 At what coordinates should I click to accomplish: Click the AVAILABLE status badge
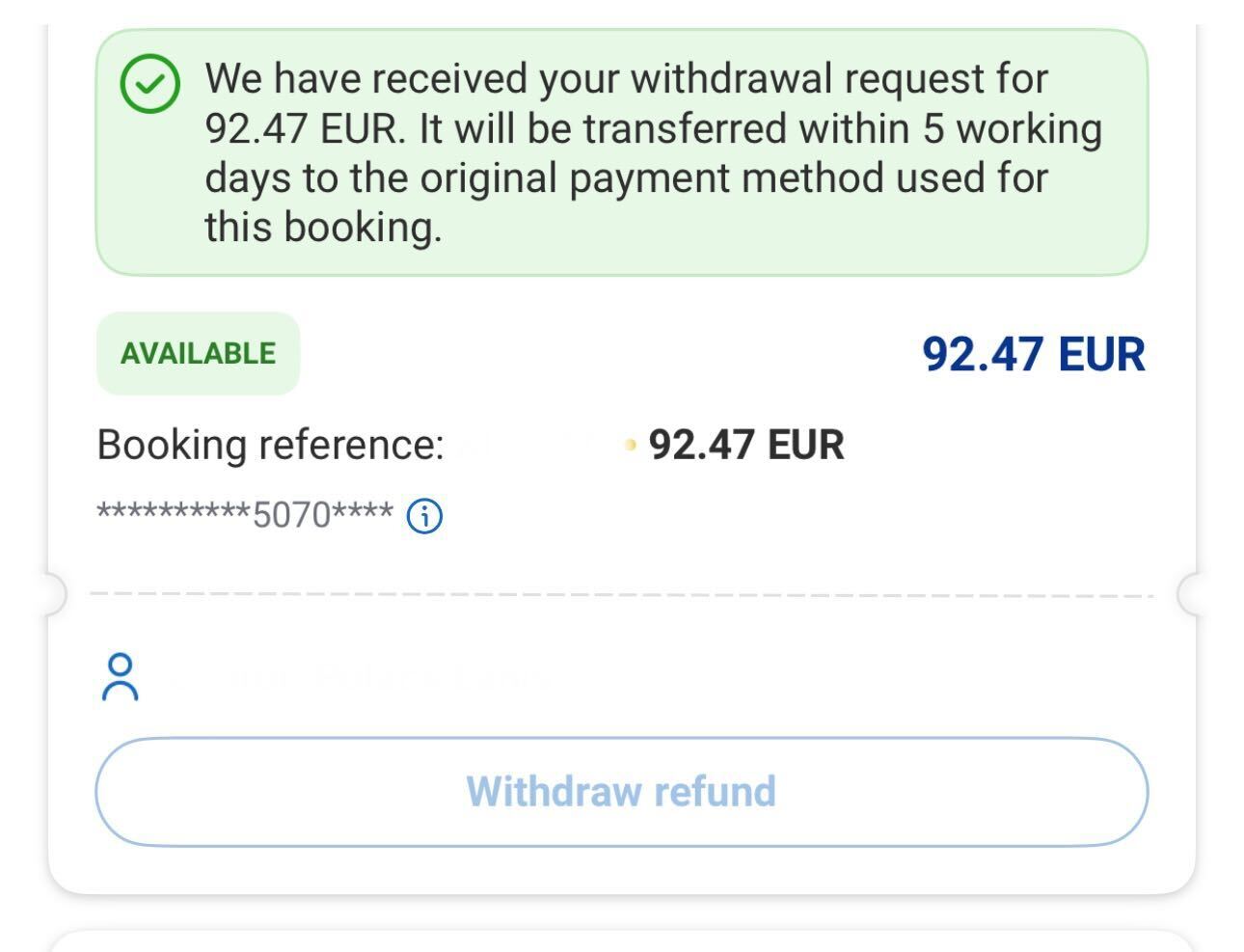pyautogui.click(x=198, y=353)
